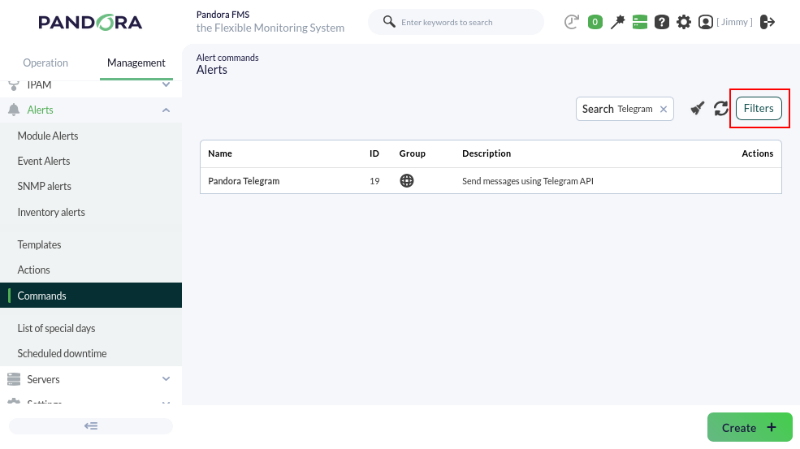
Task: Click the Group column header
Action: click(x=412, y=154)
